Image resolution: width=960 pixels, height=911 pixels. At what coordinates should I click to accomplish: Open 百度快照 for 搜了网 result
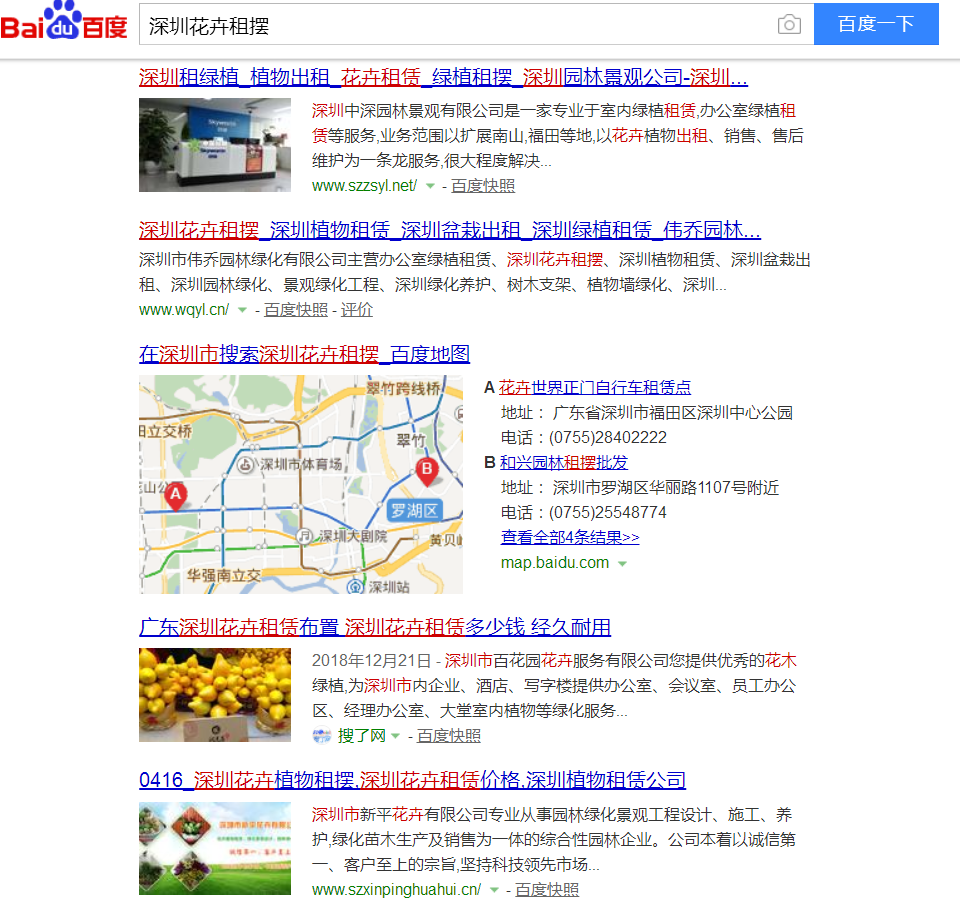pyautogui.click(x=449, y=736)
